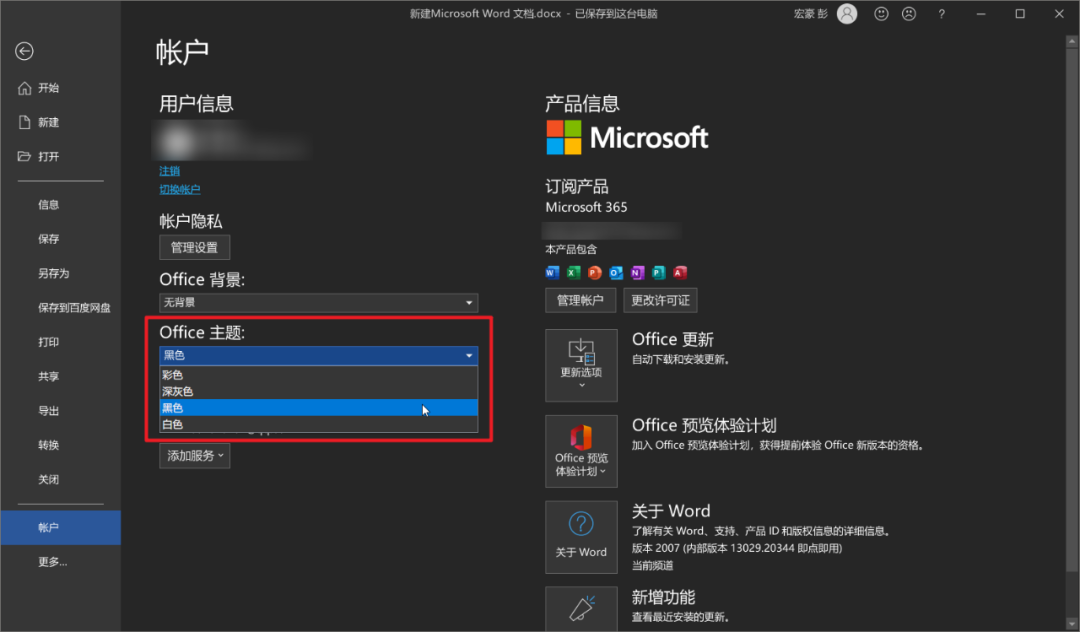The height and width of the screenshot is (632, 1080).
Task: Open the 另存为 sidebar item
Action: coord(61,273)
